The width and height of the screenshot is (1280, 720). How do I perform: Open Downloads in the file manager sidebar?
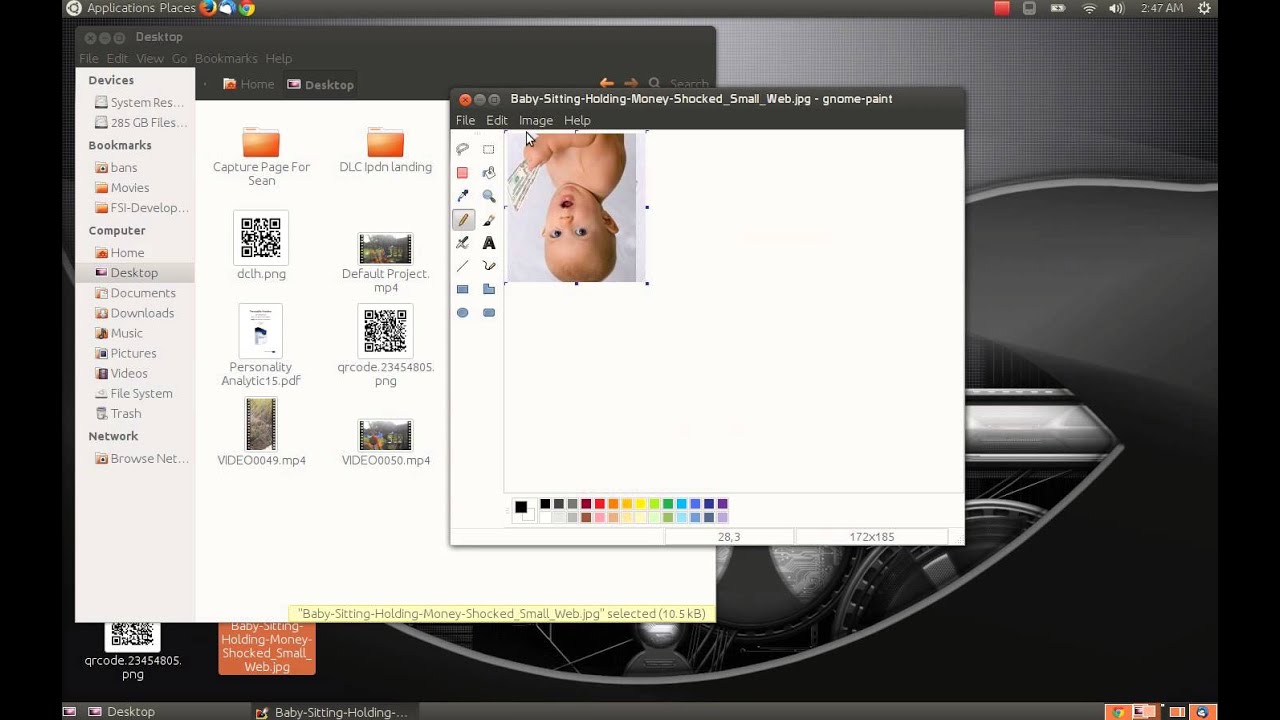click(x=142, y=313)
